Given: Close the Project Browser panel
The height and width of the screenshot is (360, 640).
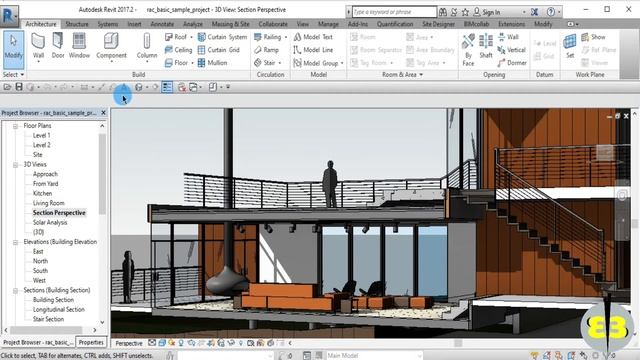Looking at the screenshot, I should (103, 113).
